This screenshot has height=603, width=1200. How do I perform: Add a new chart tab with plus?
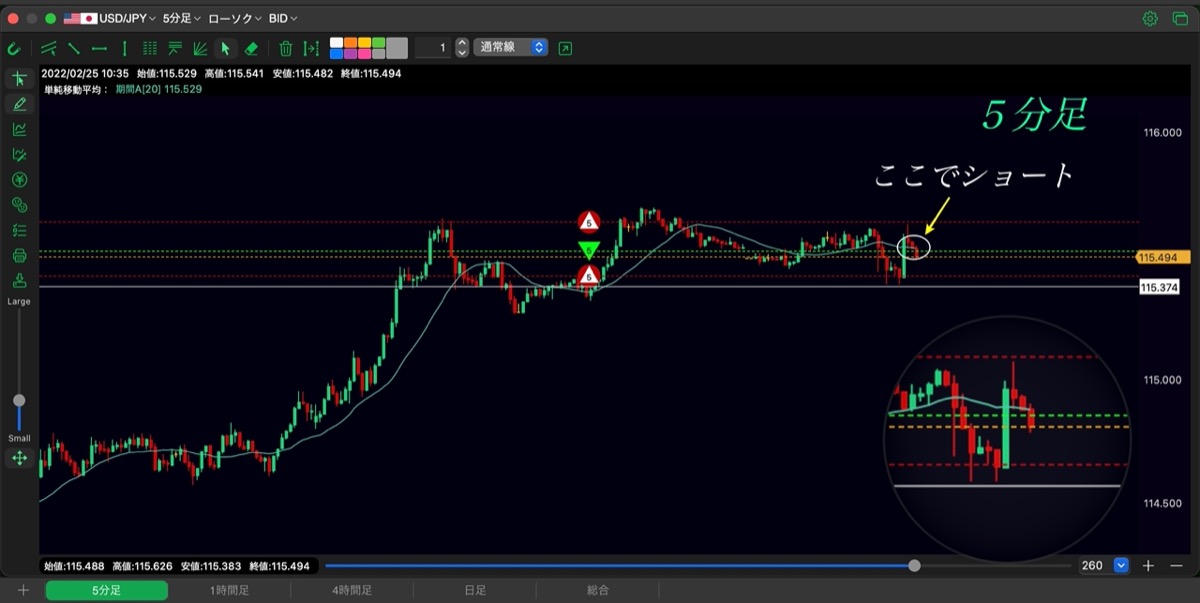(23, 591)
